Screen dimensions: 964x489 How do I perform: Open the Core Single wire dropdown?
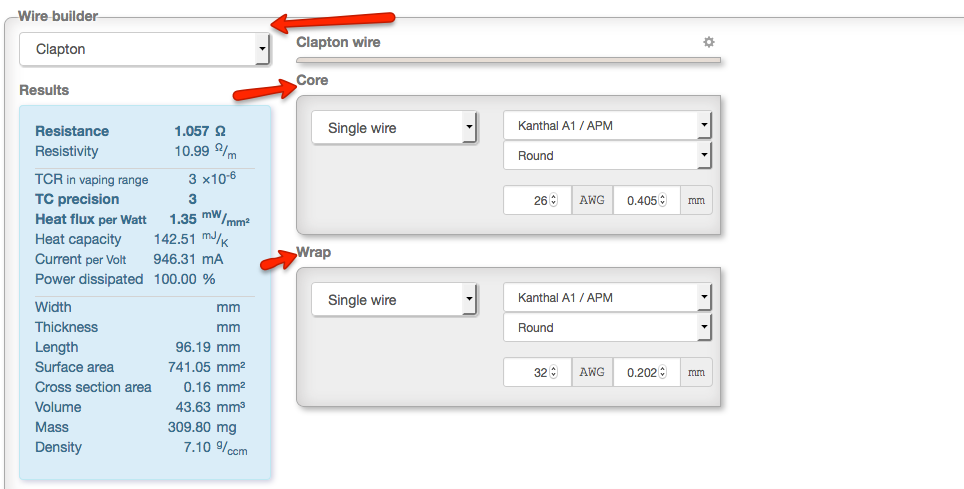click(393, 128)
